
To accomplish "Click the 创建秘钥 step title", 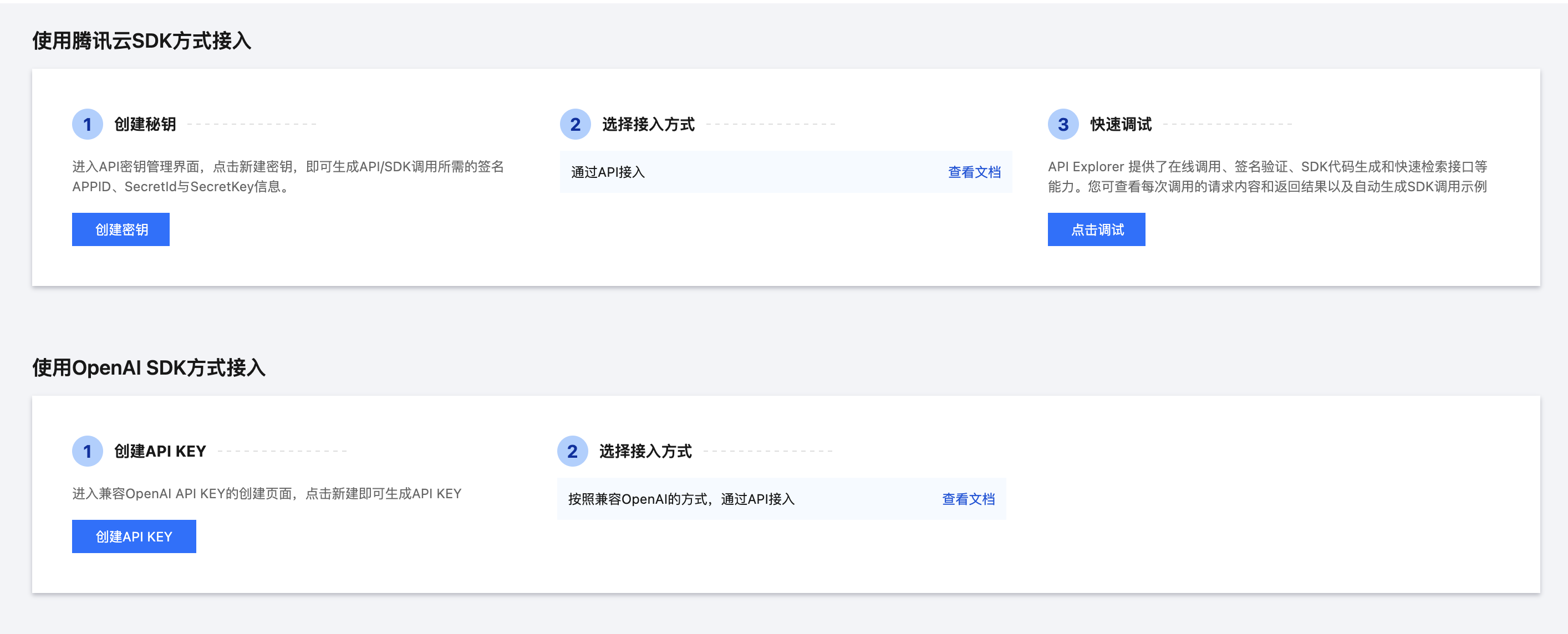I will (x=145, y=124).
